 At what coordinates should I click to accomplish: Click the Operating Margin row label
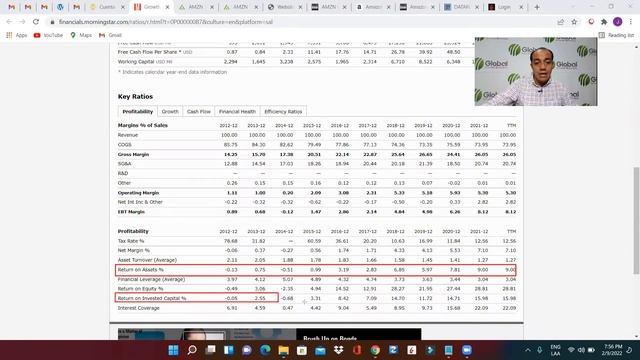[x=138, y=193]
